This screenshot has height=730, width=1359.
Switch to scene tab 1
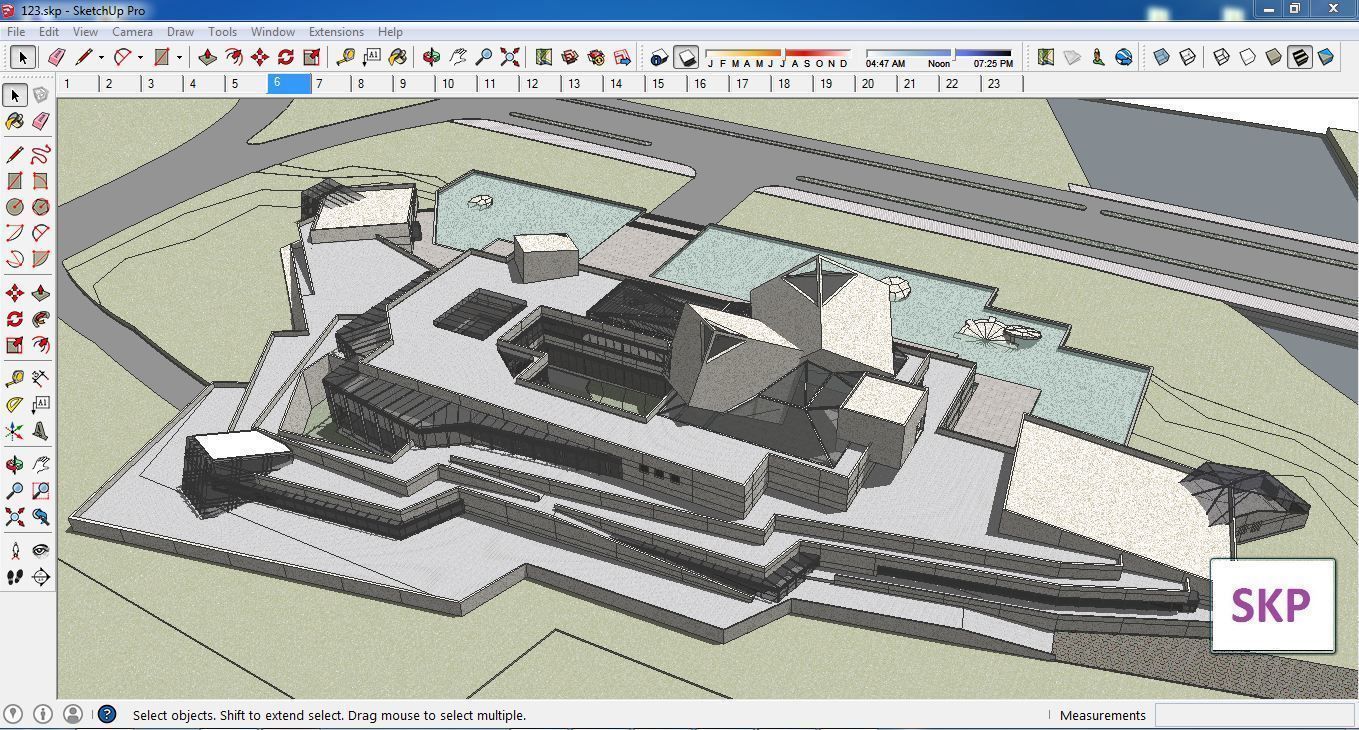[x=79, y=84]
